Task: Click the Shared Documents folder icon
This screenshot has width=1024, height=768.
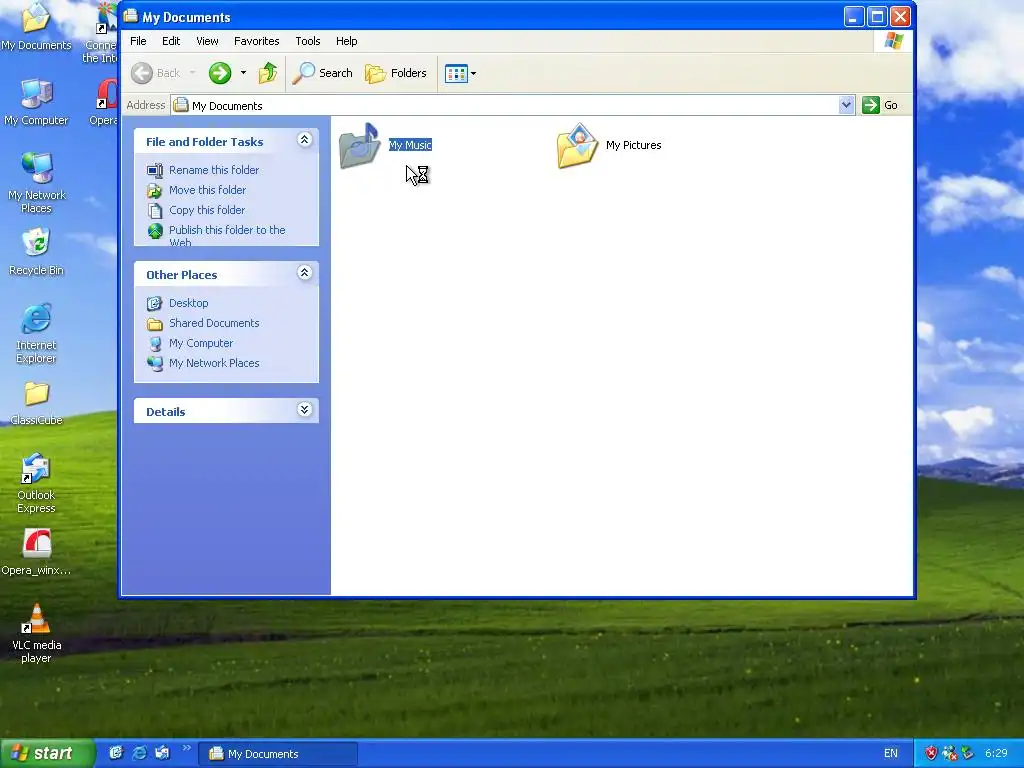Action: (x=155, y=324)
